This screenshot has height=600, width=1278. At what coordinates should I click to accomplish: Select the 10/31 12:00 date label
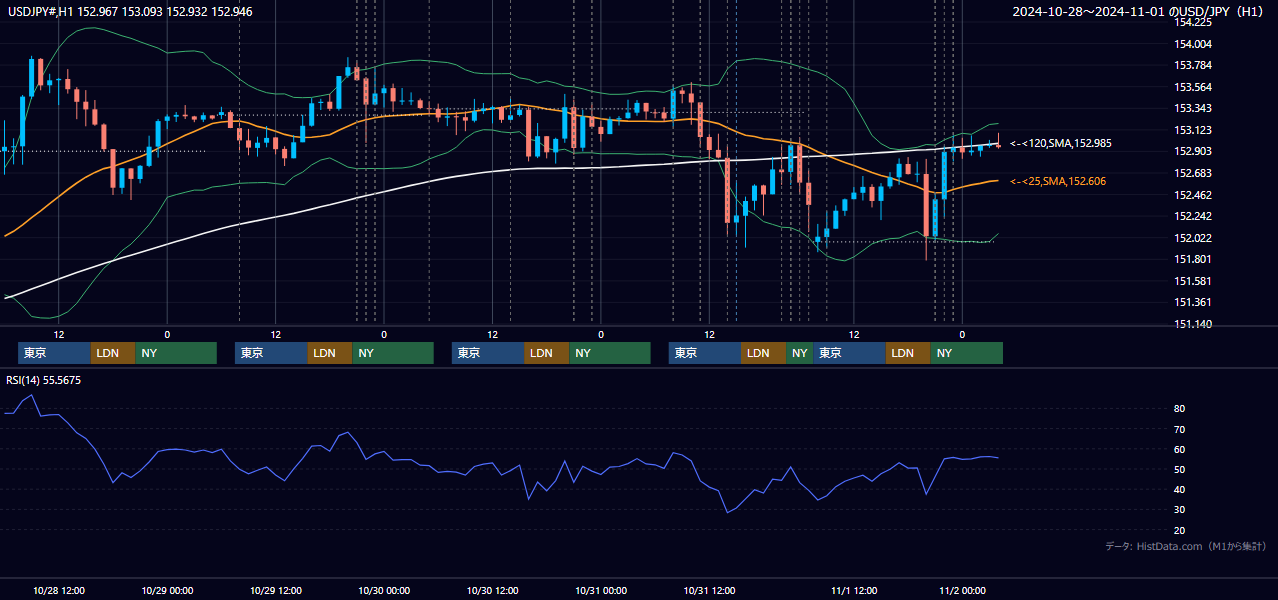pyautogui.click(x=710, y=591)
